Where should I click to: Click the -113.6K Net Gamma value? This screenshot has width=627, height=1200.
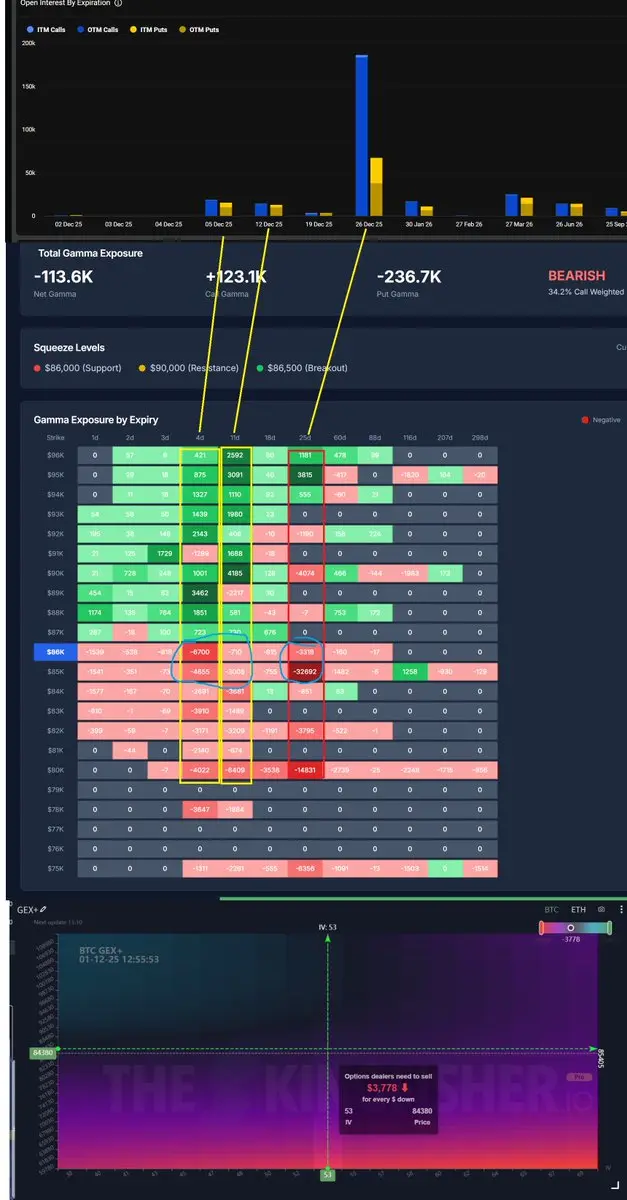(x=64, y=276)
